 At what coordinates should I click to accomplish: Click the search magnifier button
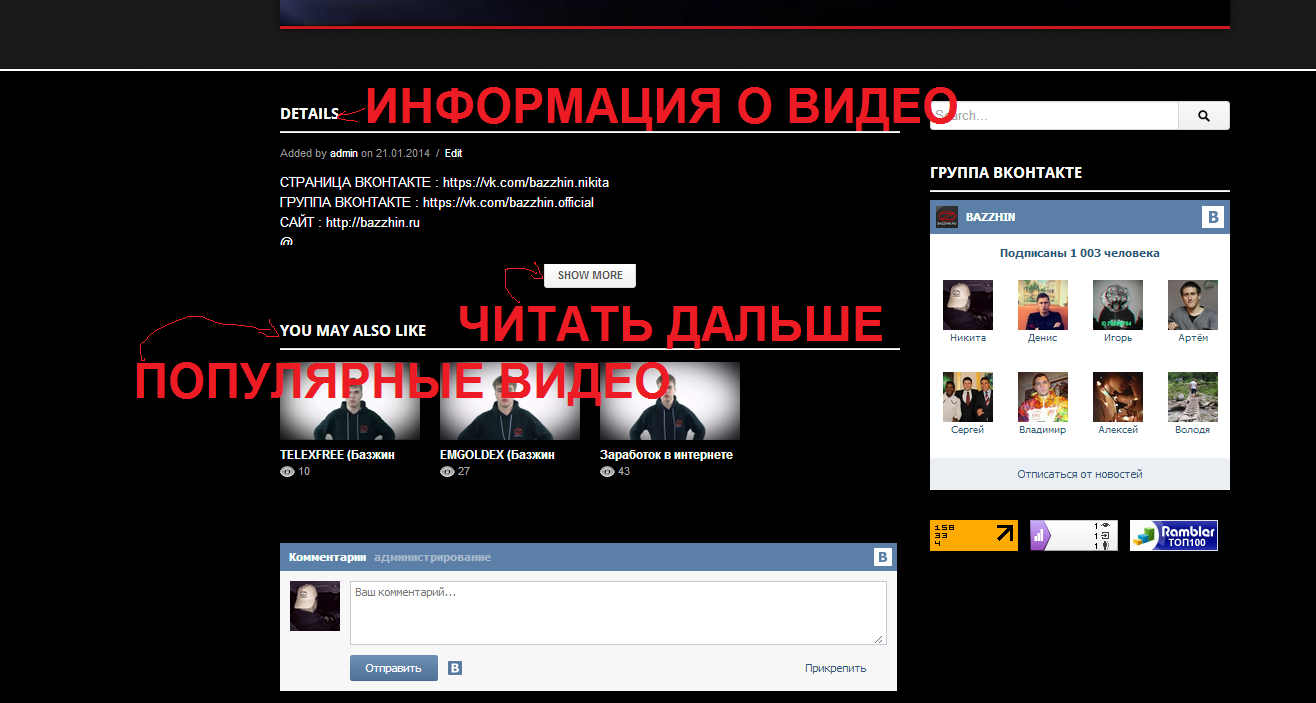[x=1204, y=115]
